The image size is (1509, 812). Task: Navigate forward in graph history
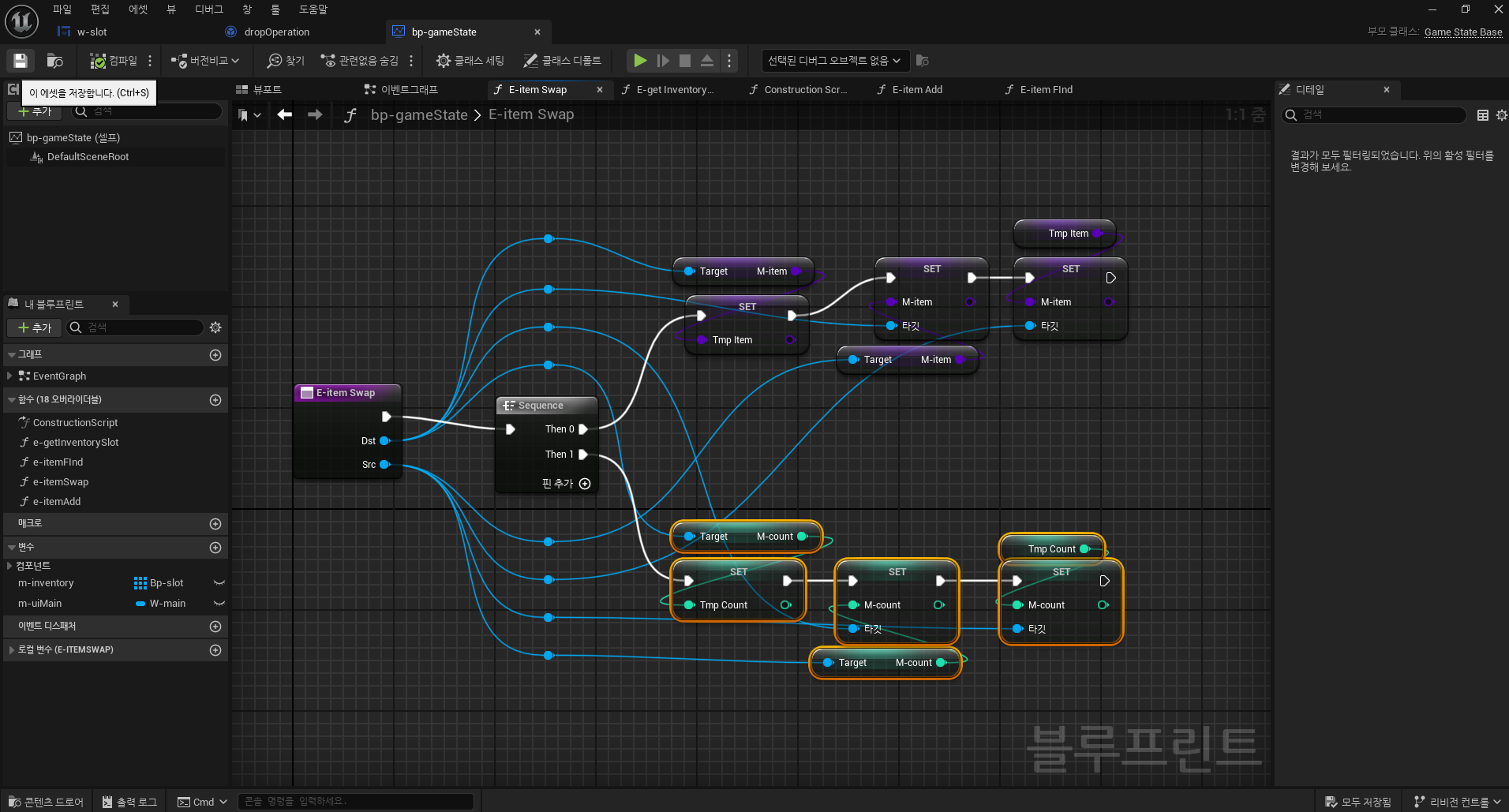[315, 115]
